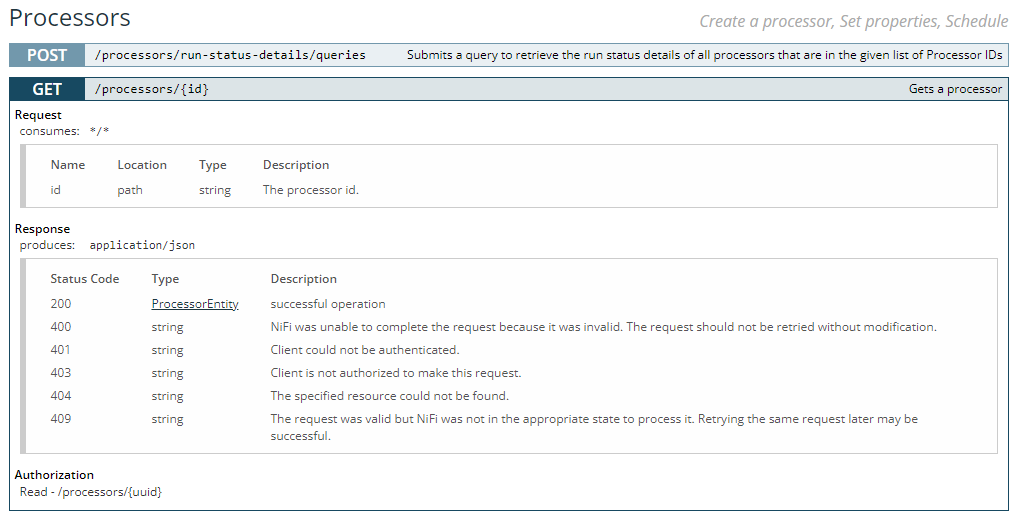Click the 'Client could not be authenticated.' description

click(365, 350)
